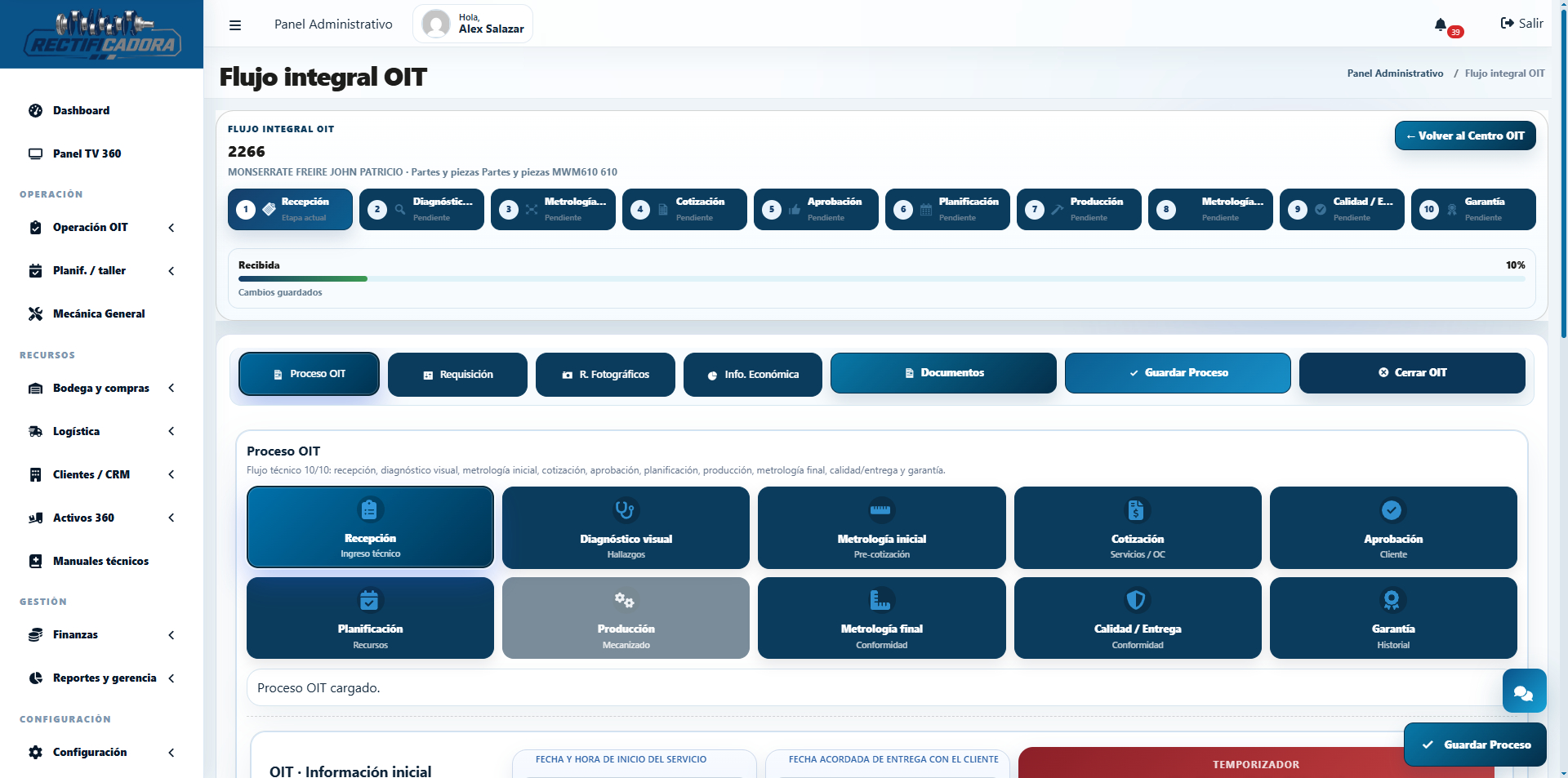Expand the Configuración sidebar menu

[x=101, y=752]
